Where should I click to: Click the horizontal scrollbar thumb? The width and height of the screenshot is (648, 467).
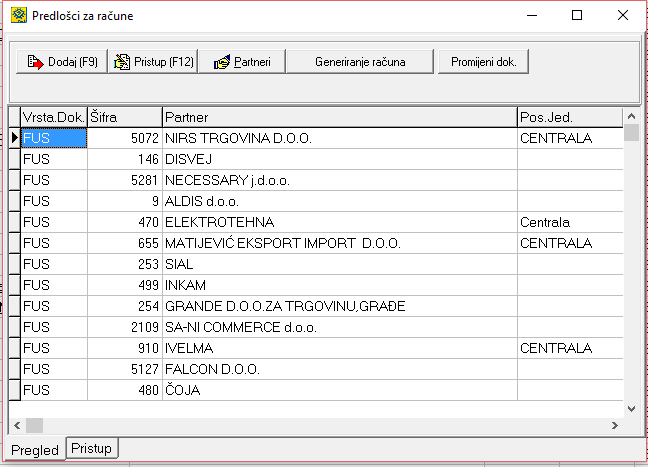34,425
